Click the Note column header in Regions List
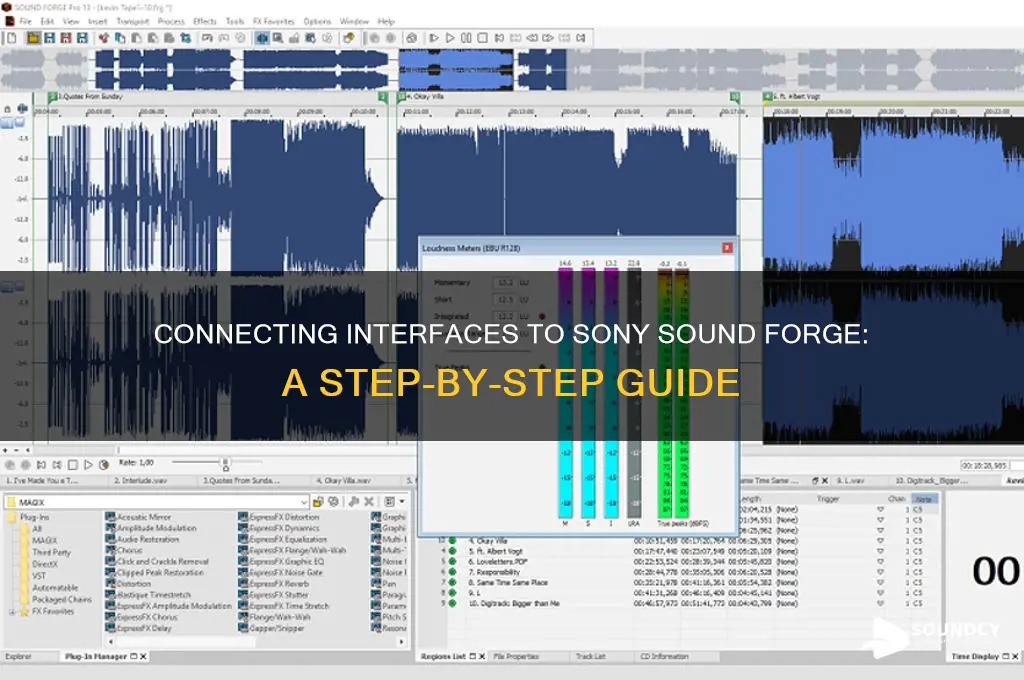 [x=924, y=499]
